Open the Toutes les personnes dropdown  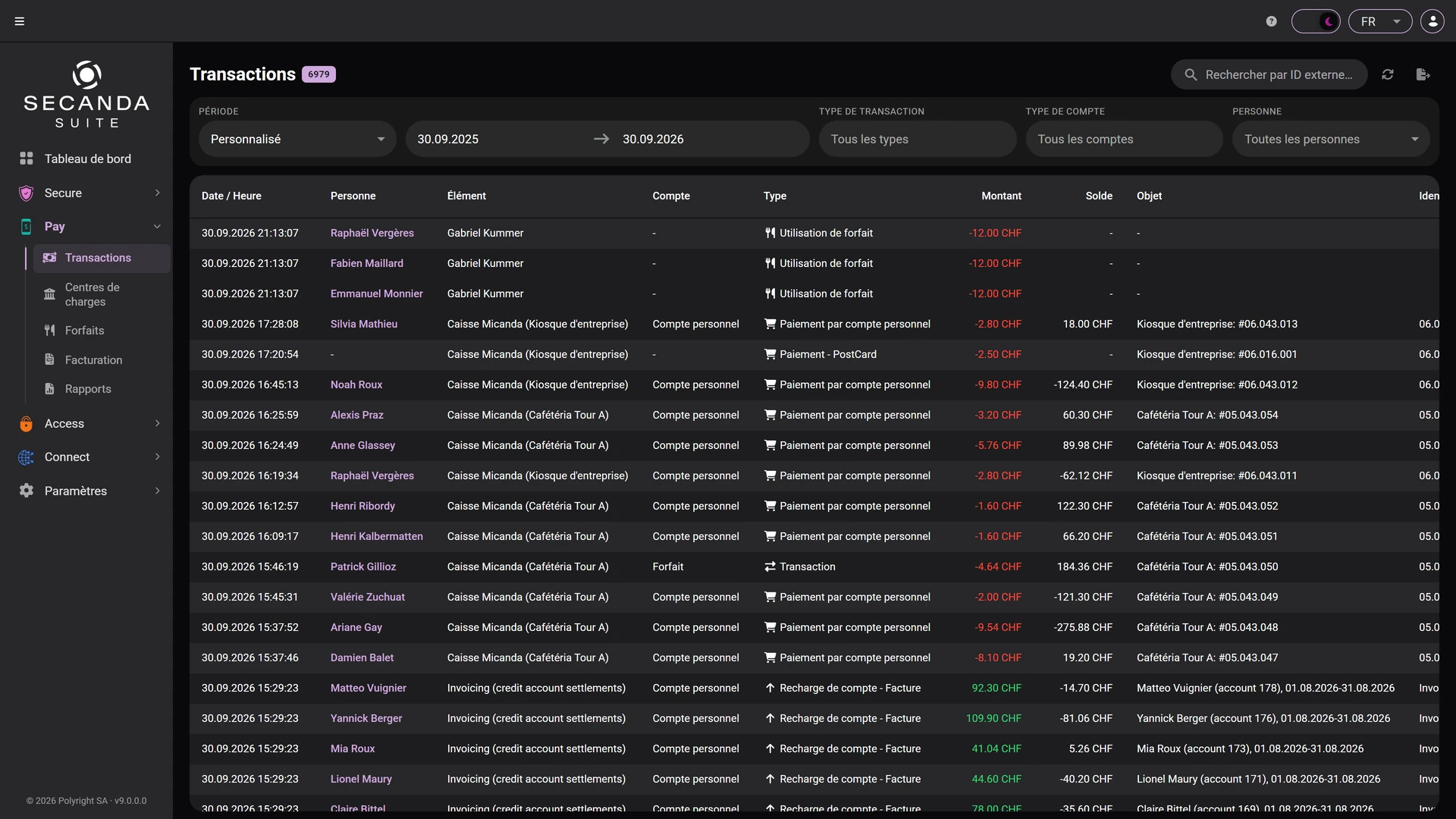[x=1331, y=139]
